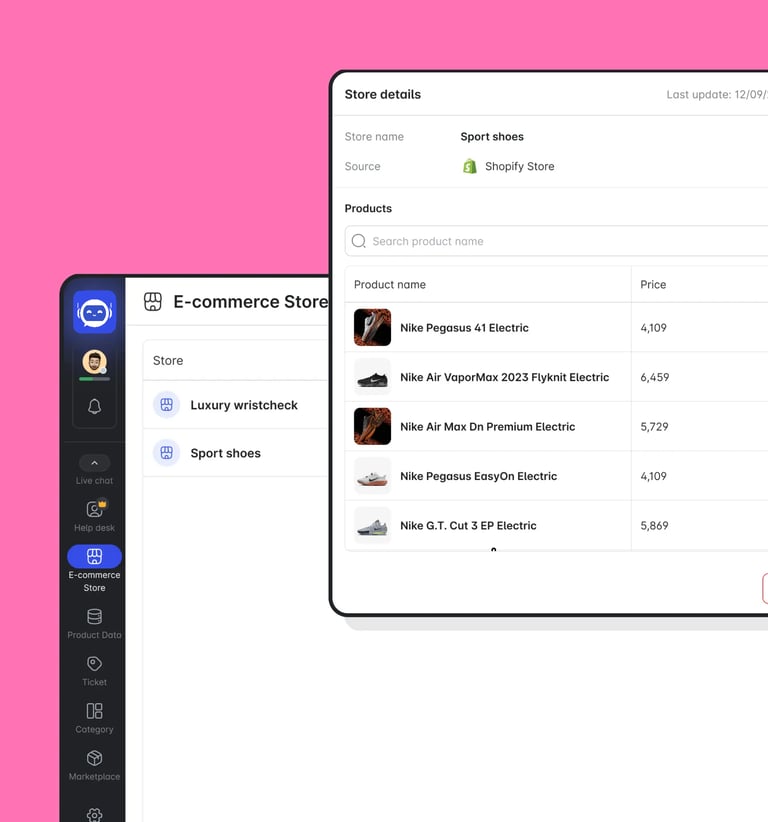Click Shopify Store logo icon
The height and width of the screenshot is (822, 768).
(x=470, y=166)
